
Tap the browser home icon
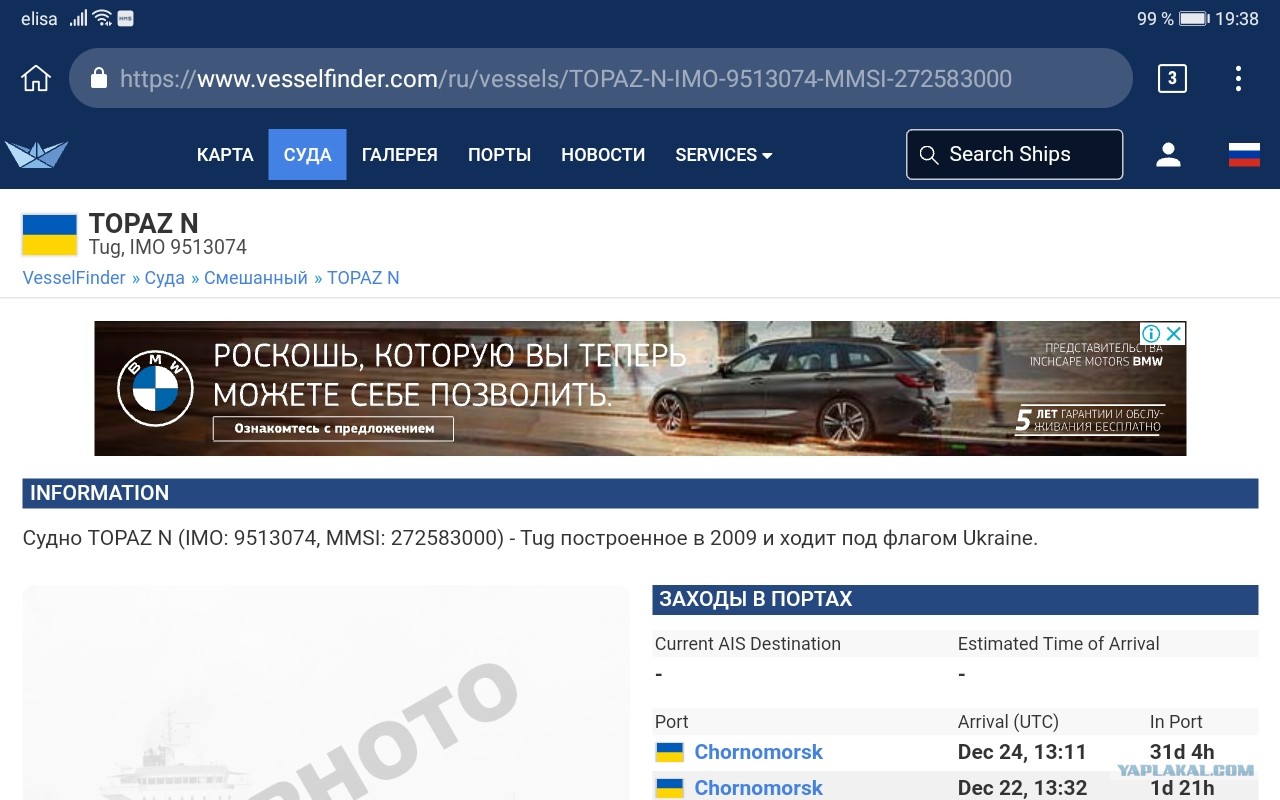pyautogui.click(x=36, y=78)
